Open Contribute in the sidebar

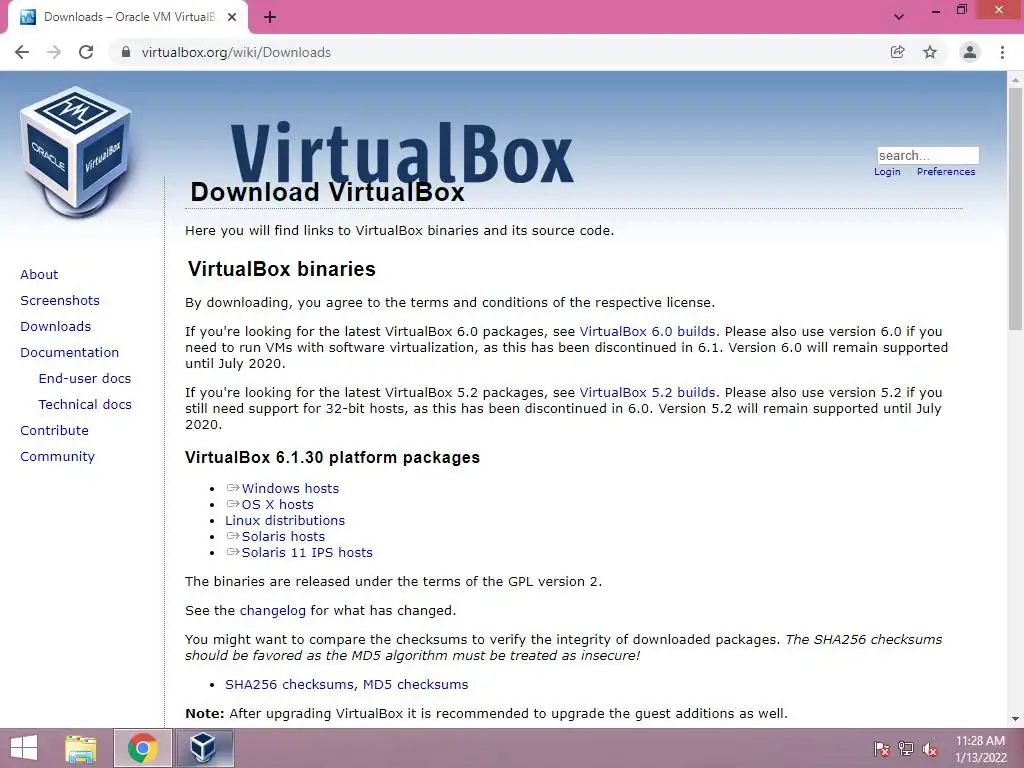click(54, 431)
